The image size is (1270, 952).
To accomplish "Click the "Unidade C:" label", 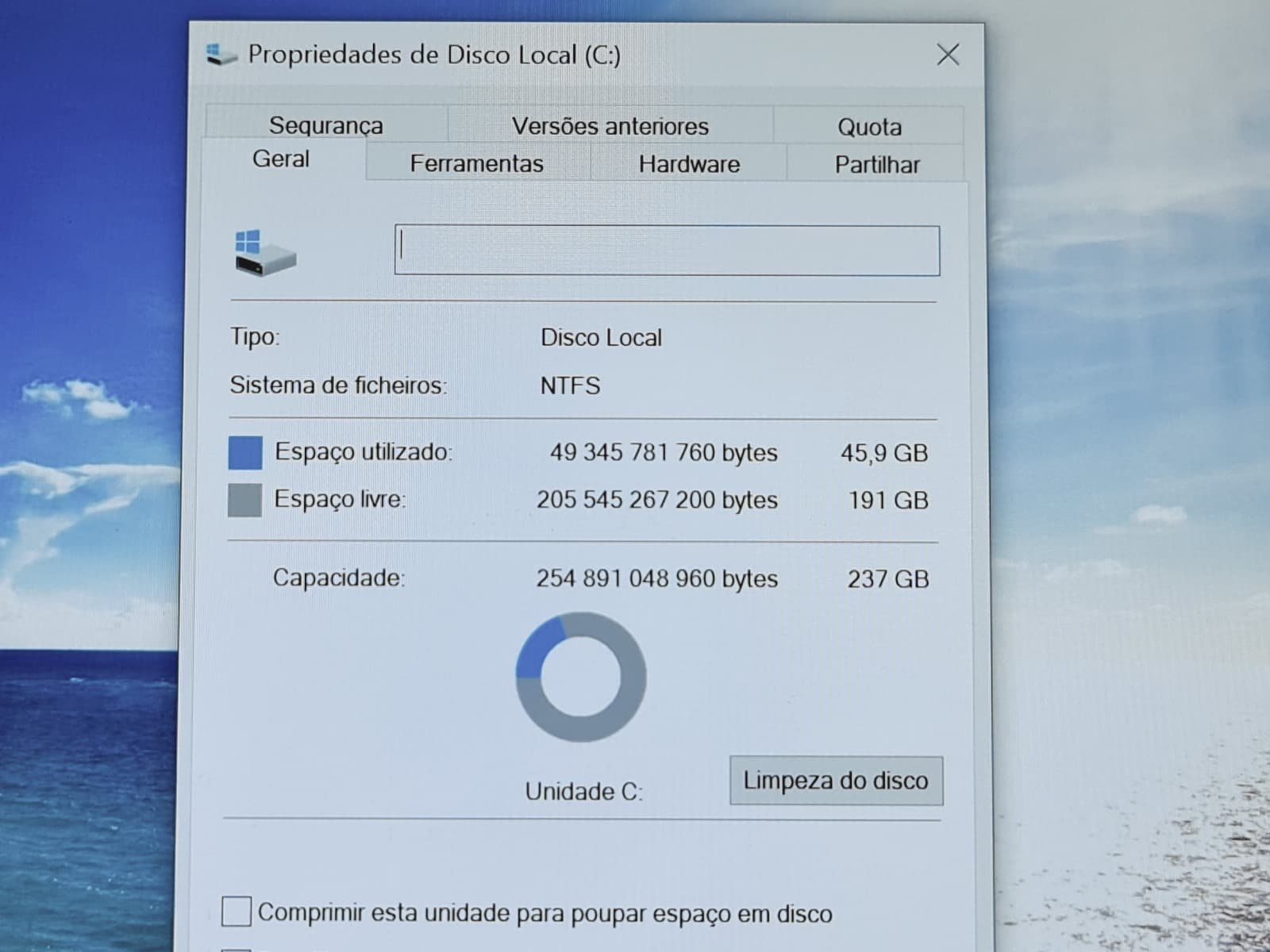I will 583,791.
